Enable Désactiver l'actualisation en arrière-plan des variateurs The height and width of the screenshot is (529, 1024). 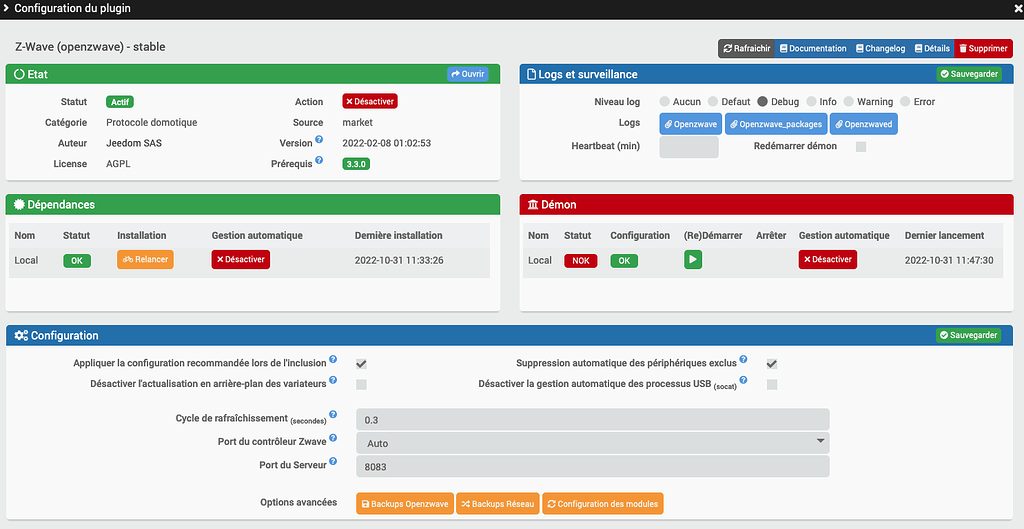coord(361,384)
